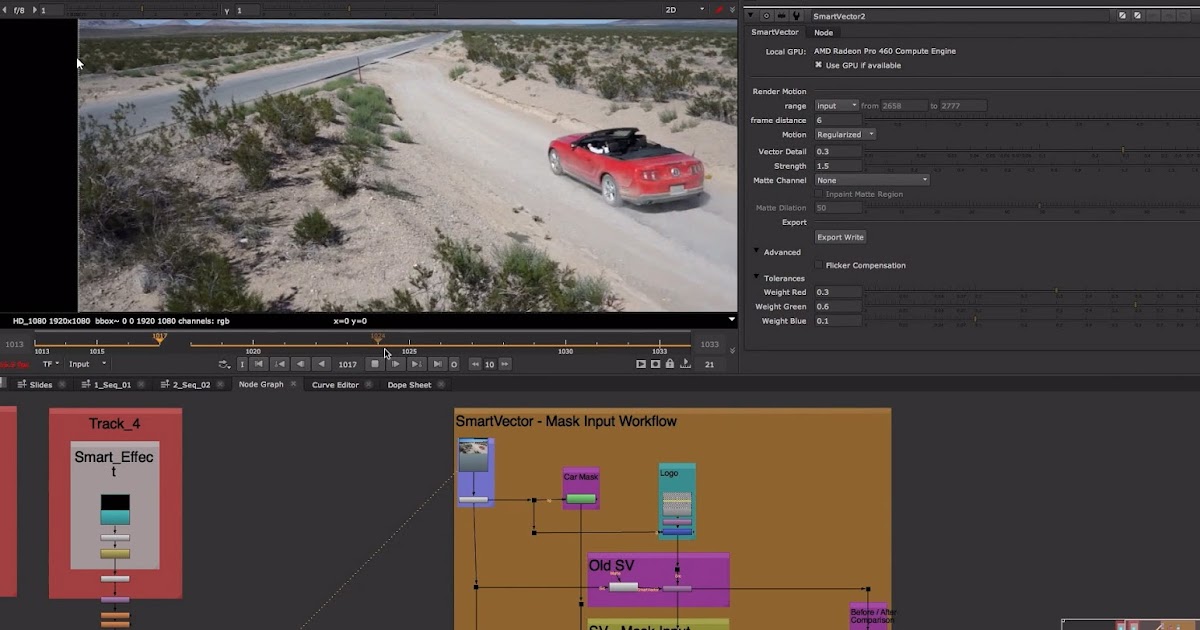Click the play forward icon in the timeline
This screenshot has width=1200, height=630.
394,364
